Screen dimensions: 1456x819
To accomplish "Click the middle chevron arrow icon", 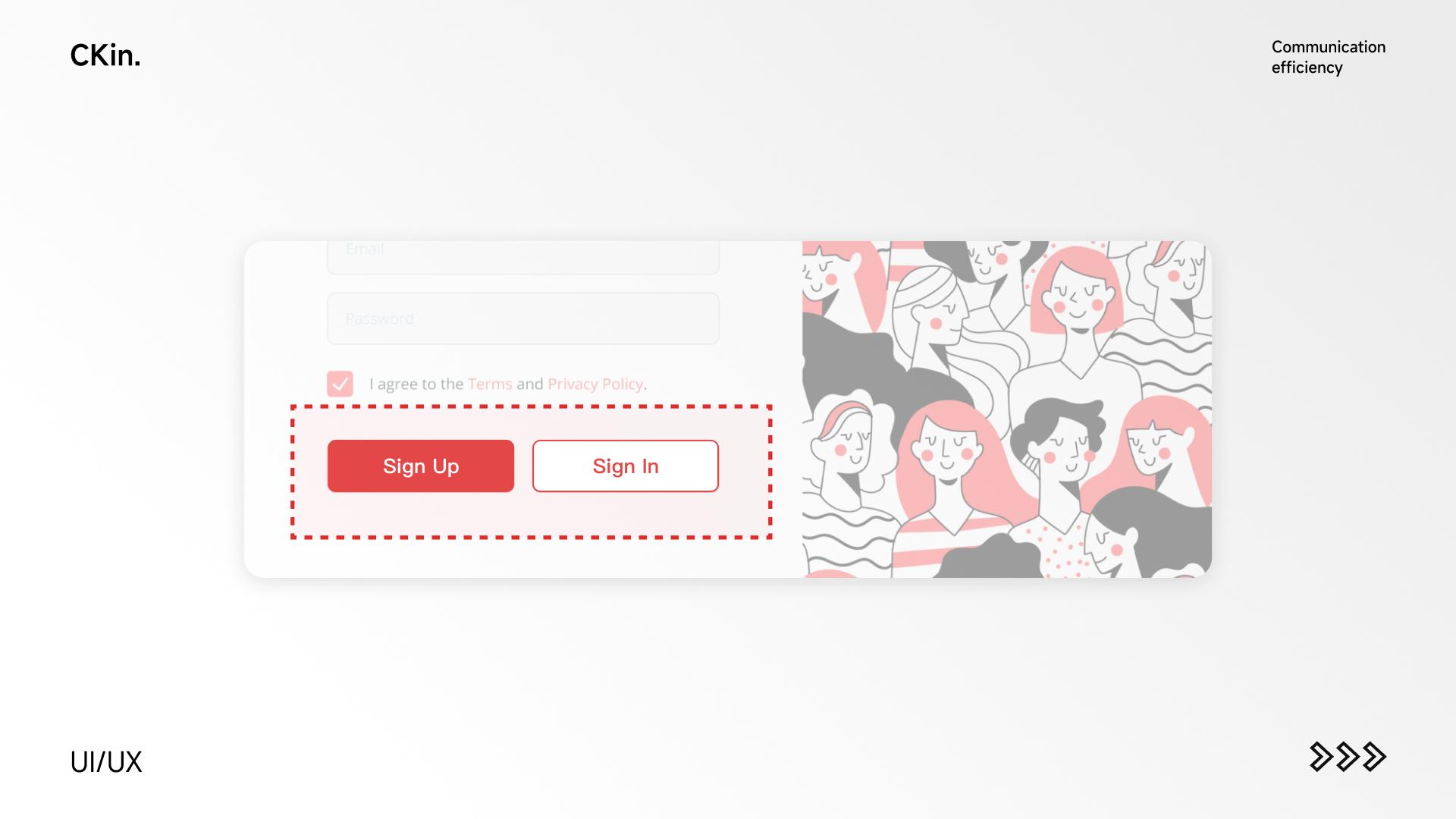I will 1348,757.
